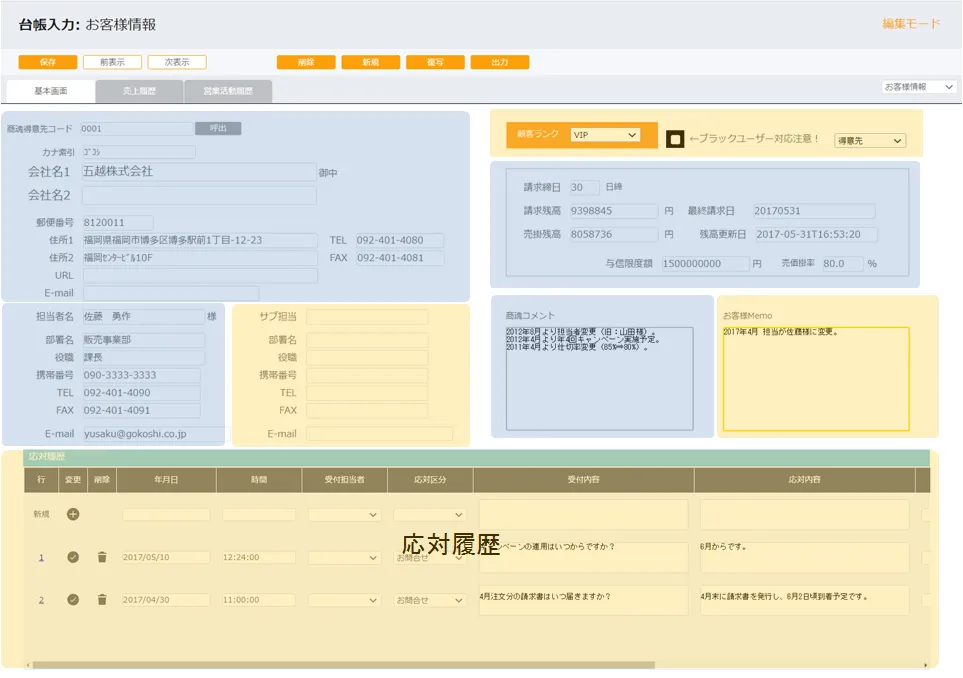Click the 商魂得意先コード field 0001
The image size is (963, 678).
click(136, 128)
